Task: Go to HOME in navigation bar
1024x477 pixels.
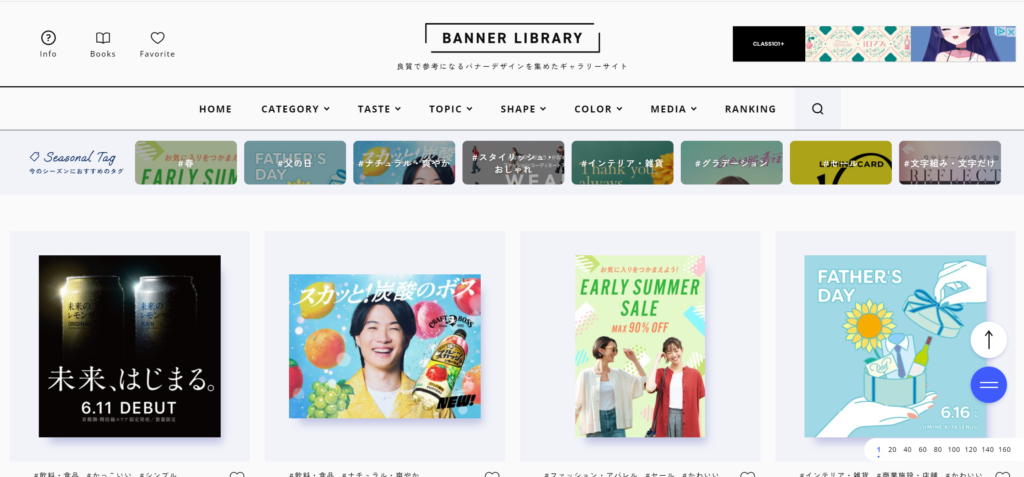Action: tap(216, 109)
